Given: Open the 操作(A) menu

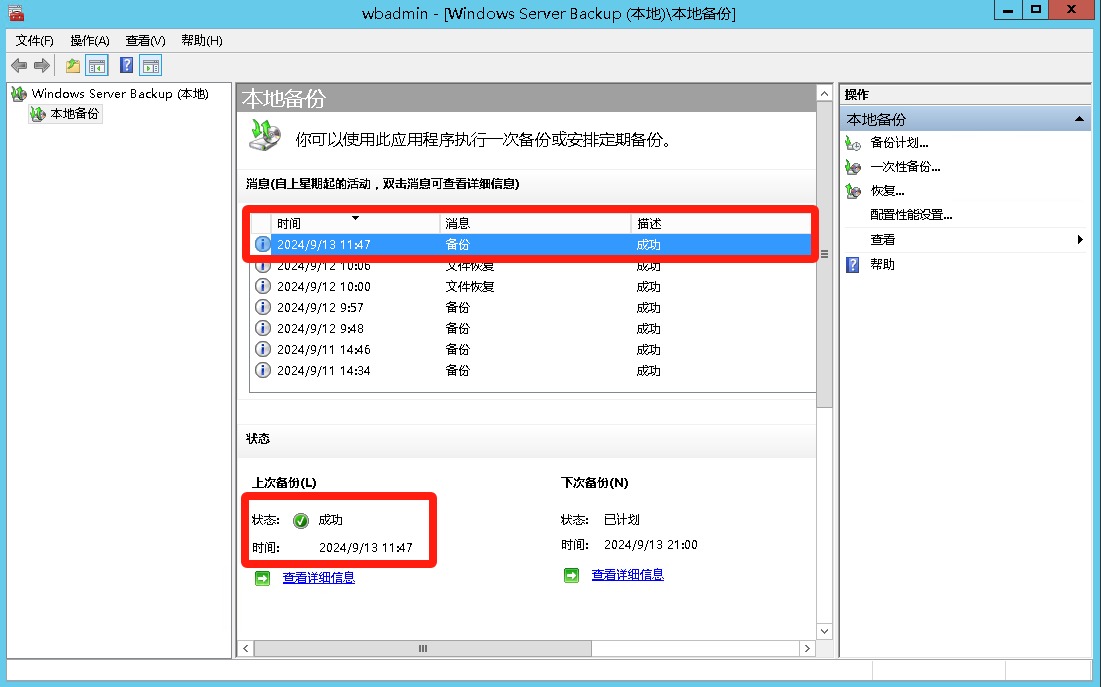Looking at the screenshot, I should (x=90, y=41).
